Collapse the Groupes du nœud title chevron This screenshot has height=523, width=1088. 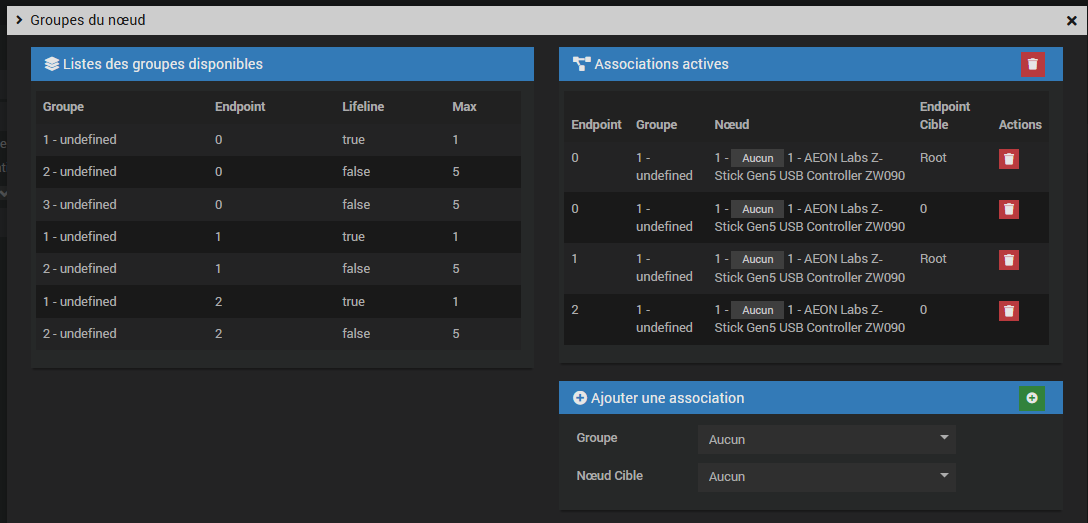click(x=19, y=20)
